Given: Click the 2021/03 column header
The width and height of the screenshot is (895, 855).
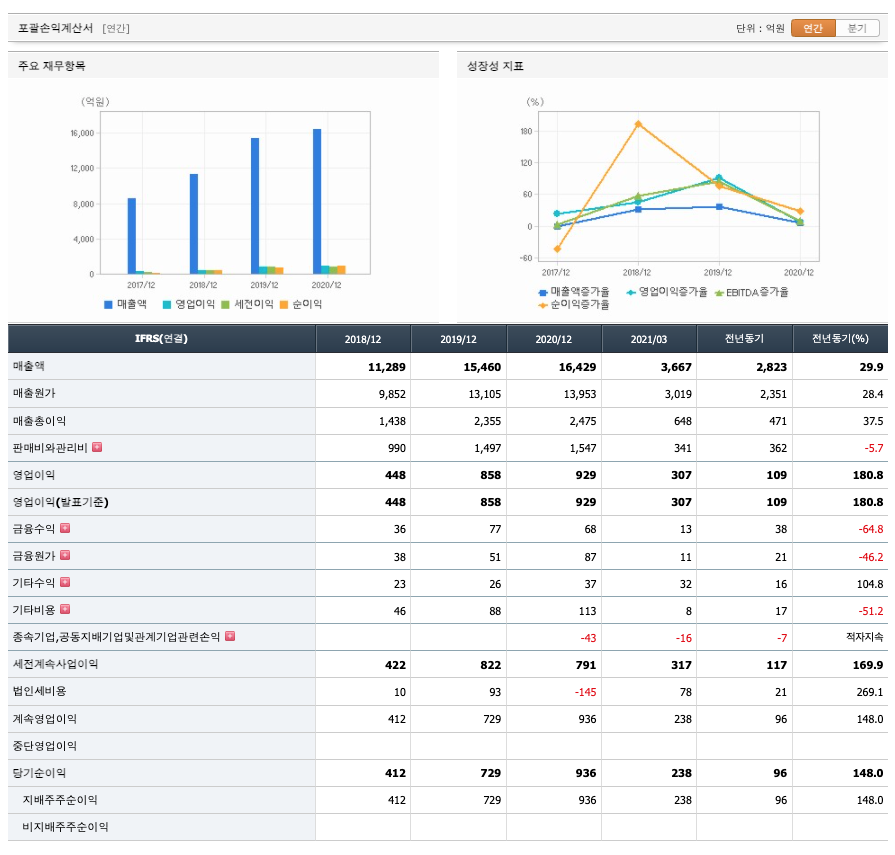Looking at the screenshot, I should 649,339.
